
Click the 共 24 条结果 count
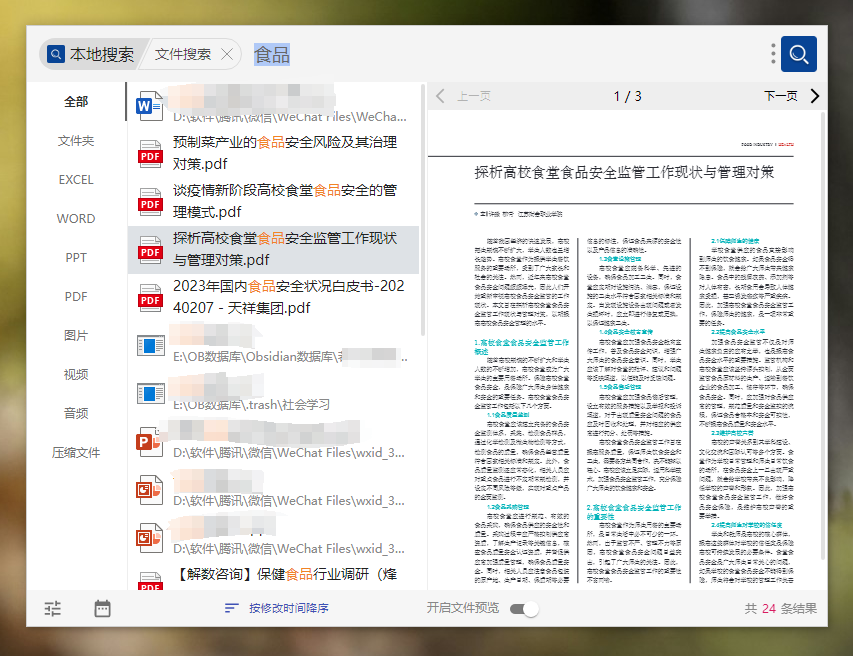[781, 609]
